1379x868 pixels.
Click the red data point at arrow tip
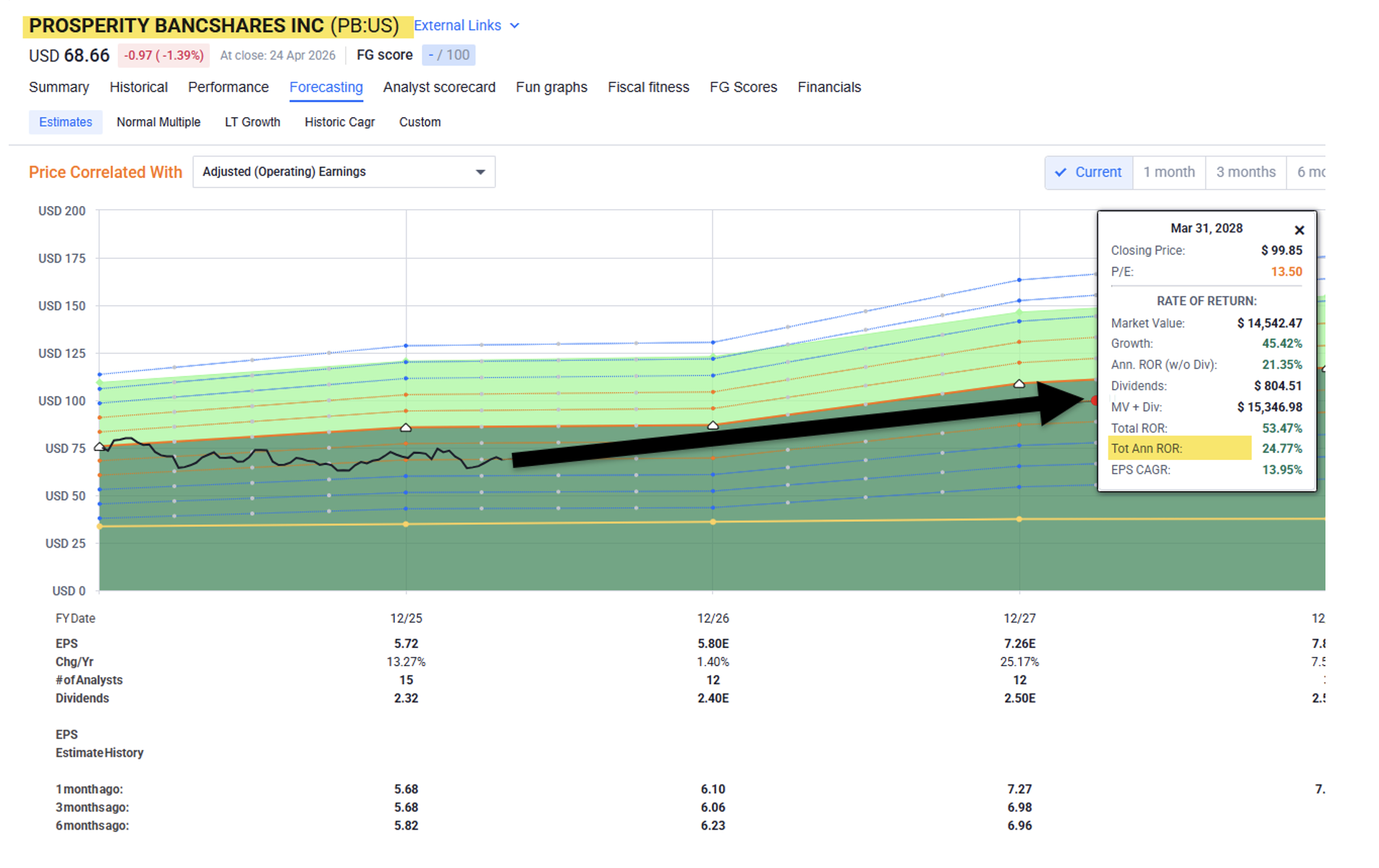tap(1094, 400)
